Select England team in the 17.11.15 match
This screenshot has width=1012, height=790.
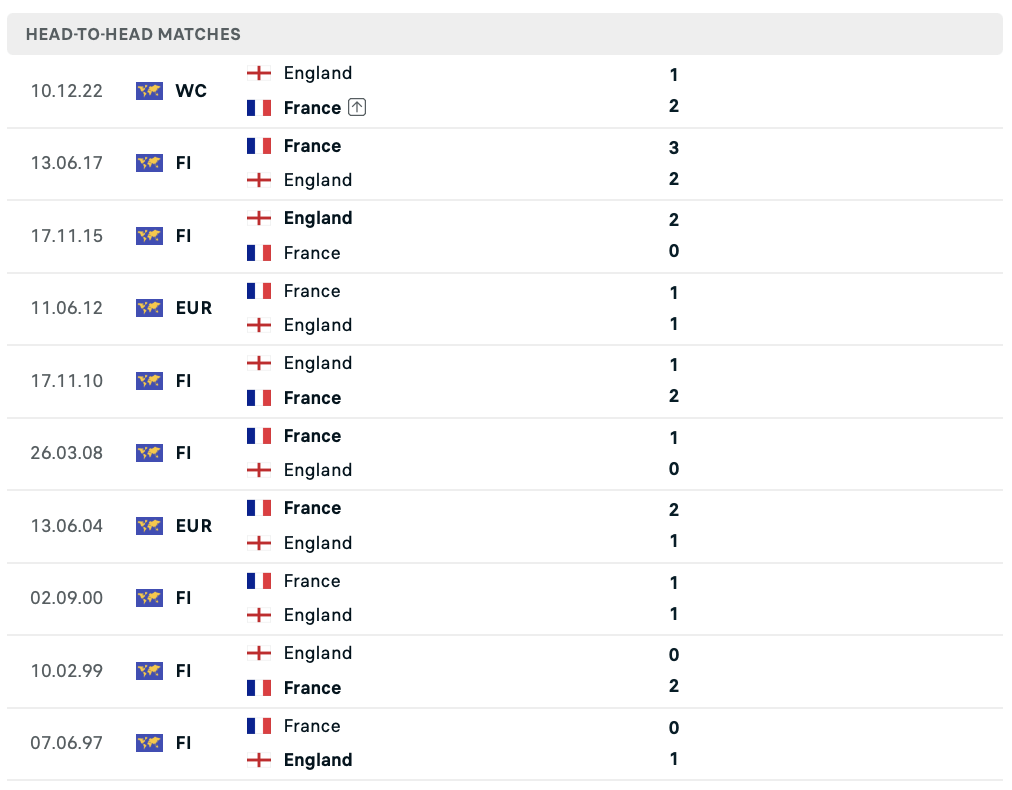[x=318, y=218]
